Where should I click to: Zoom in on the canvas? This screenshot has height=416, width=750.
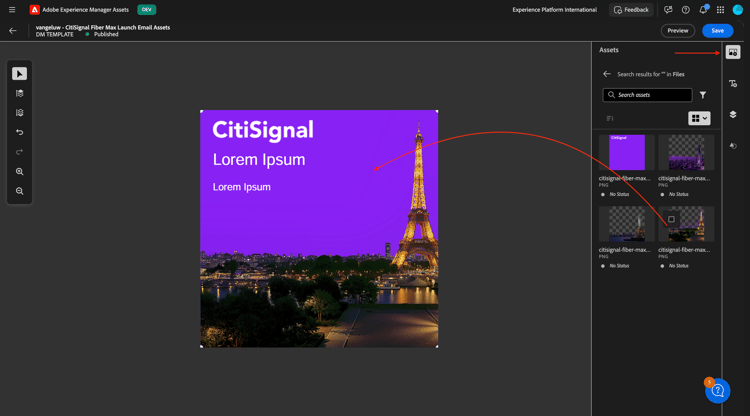coord(20,172)
